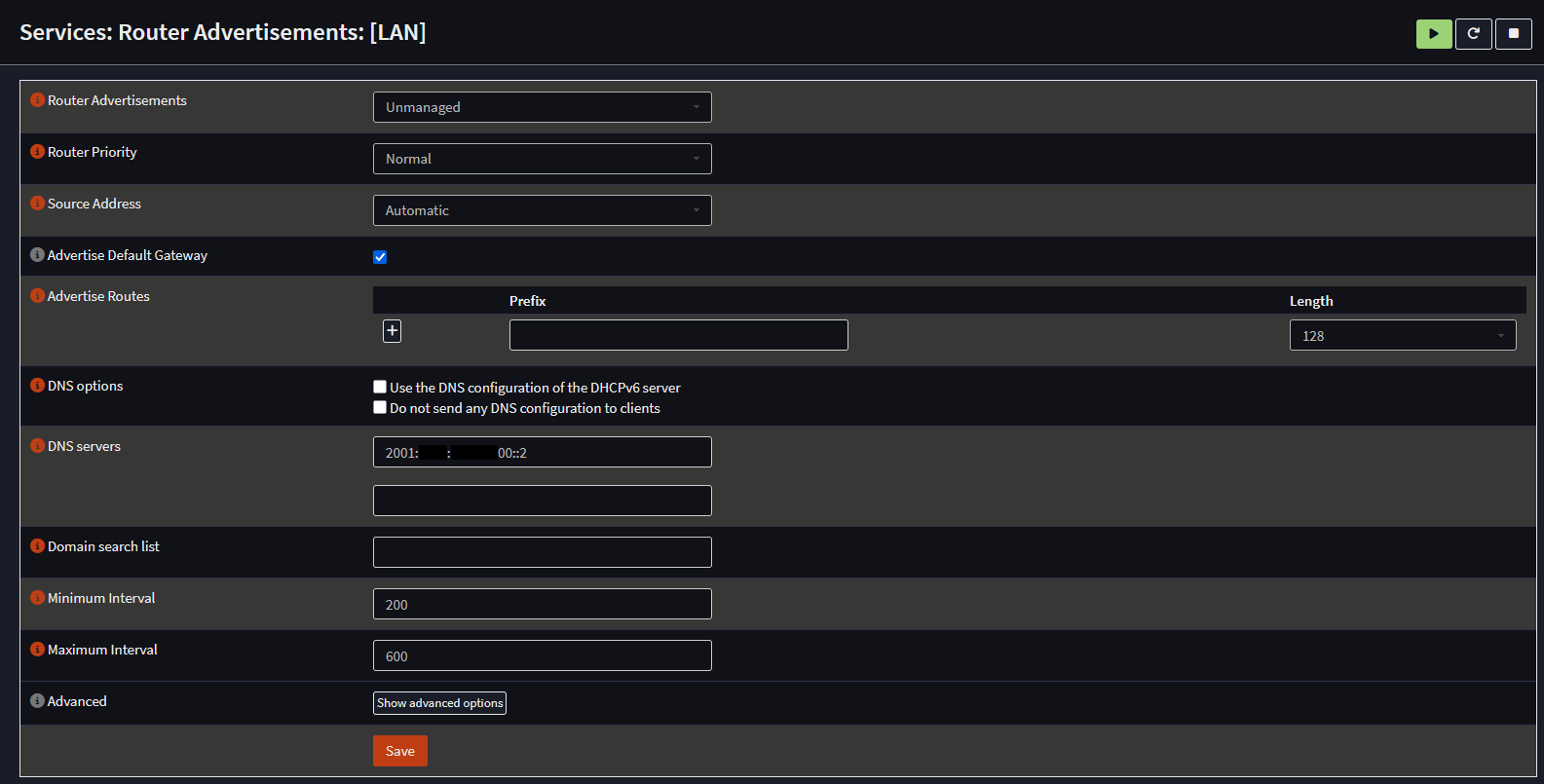Stop the Router Advertisements service

[1513, 34]
